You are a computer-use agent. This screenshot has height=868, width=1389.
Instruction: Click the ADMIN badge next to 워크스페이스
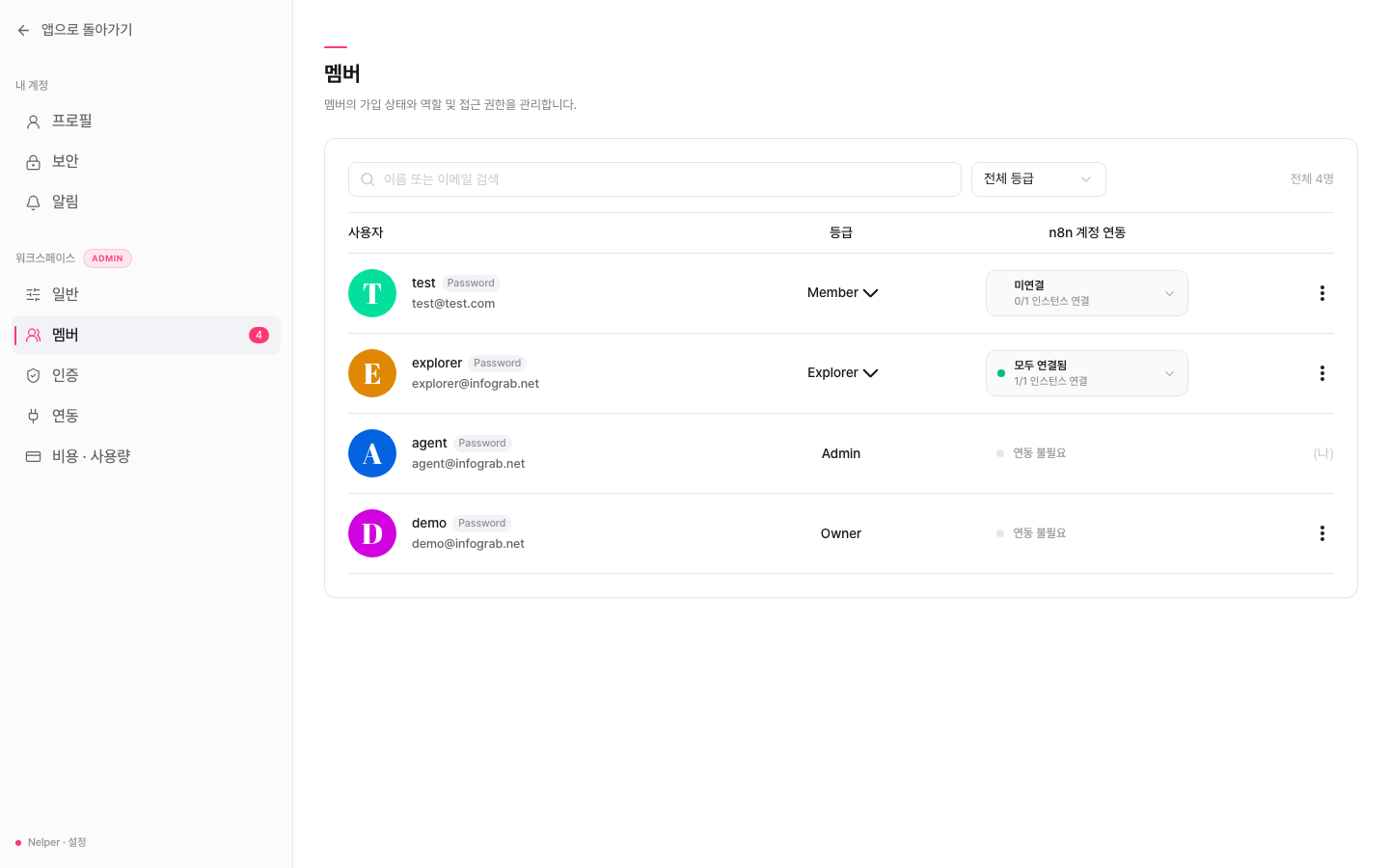(x=107, y=258)
